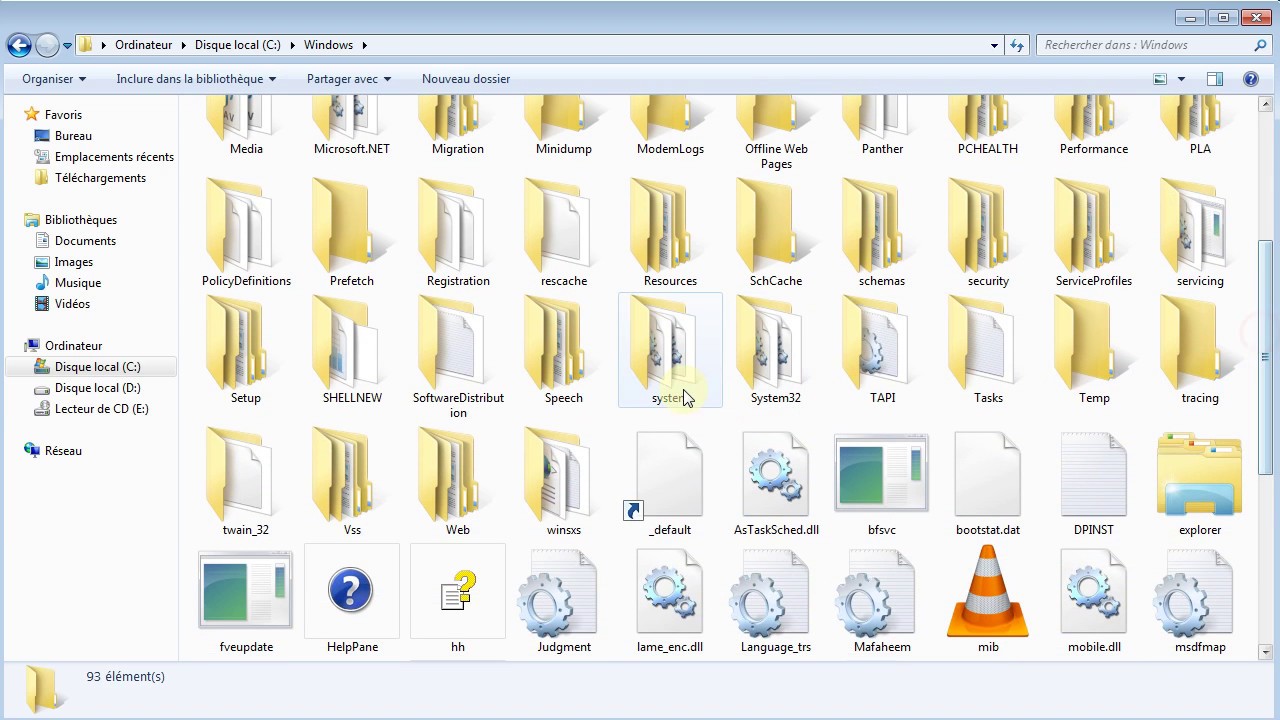Go back with the back arrow
This screenshot has height=720, width=1280.
[x=19, y=45]
